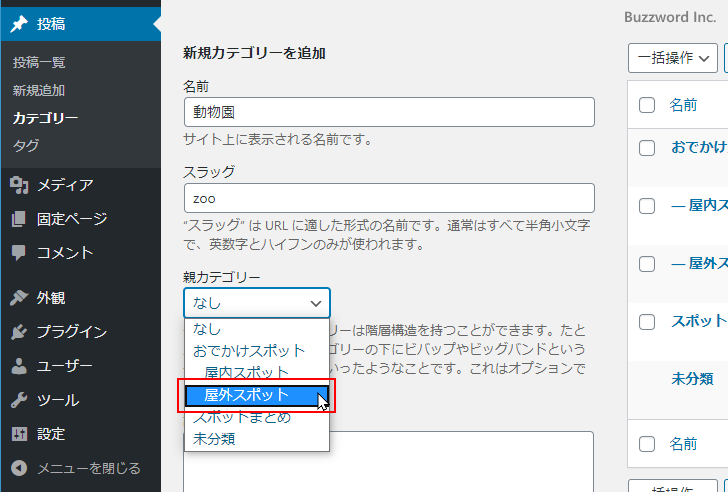Click the ツール wrench icon
728x492 pixels.
pyautogui.click(x=19, y=400)
